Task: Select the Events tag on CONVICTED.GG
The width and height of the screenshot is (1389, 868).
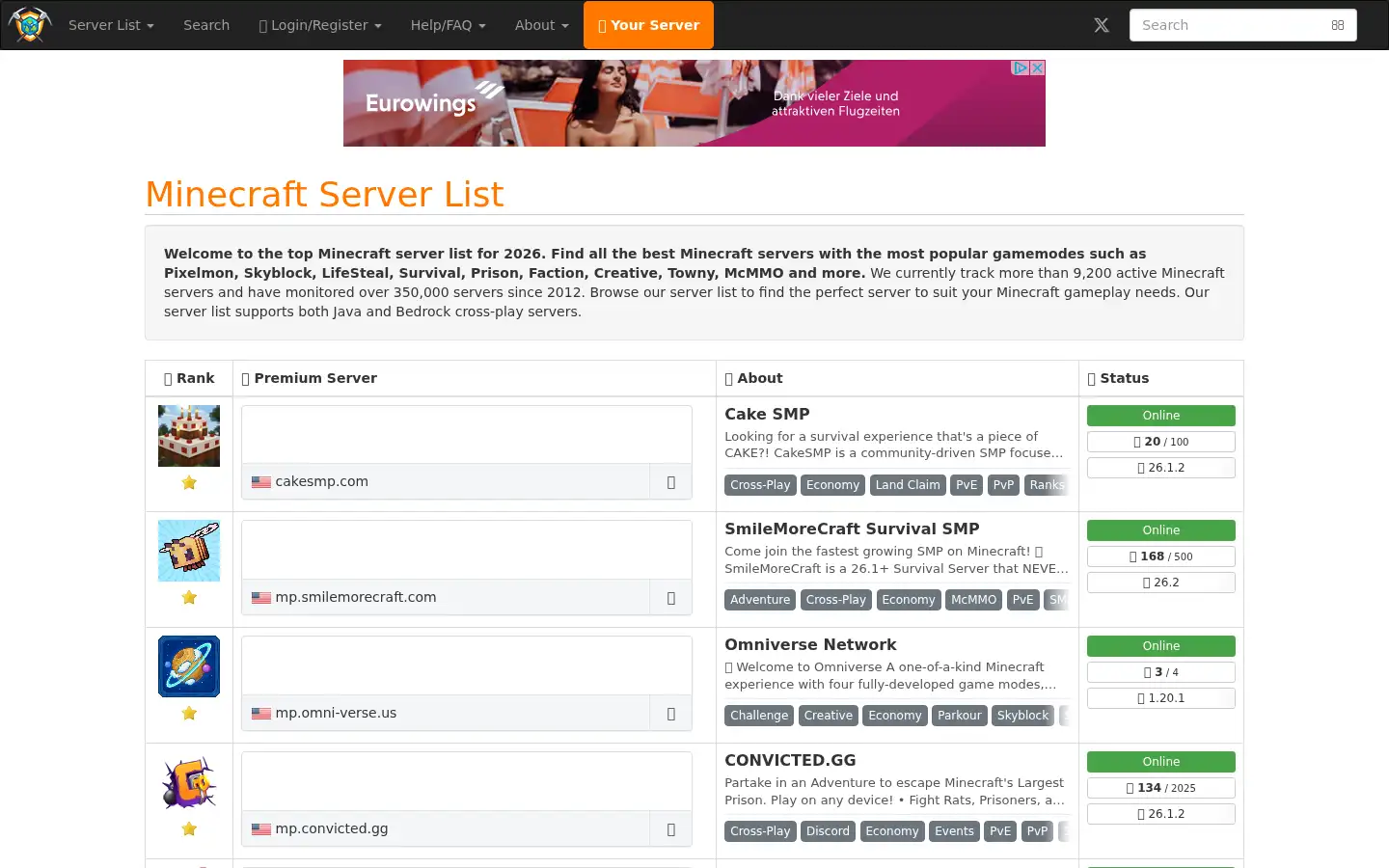Action: 954,831
